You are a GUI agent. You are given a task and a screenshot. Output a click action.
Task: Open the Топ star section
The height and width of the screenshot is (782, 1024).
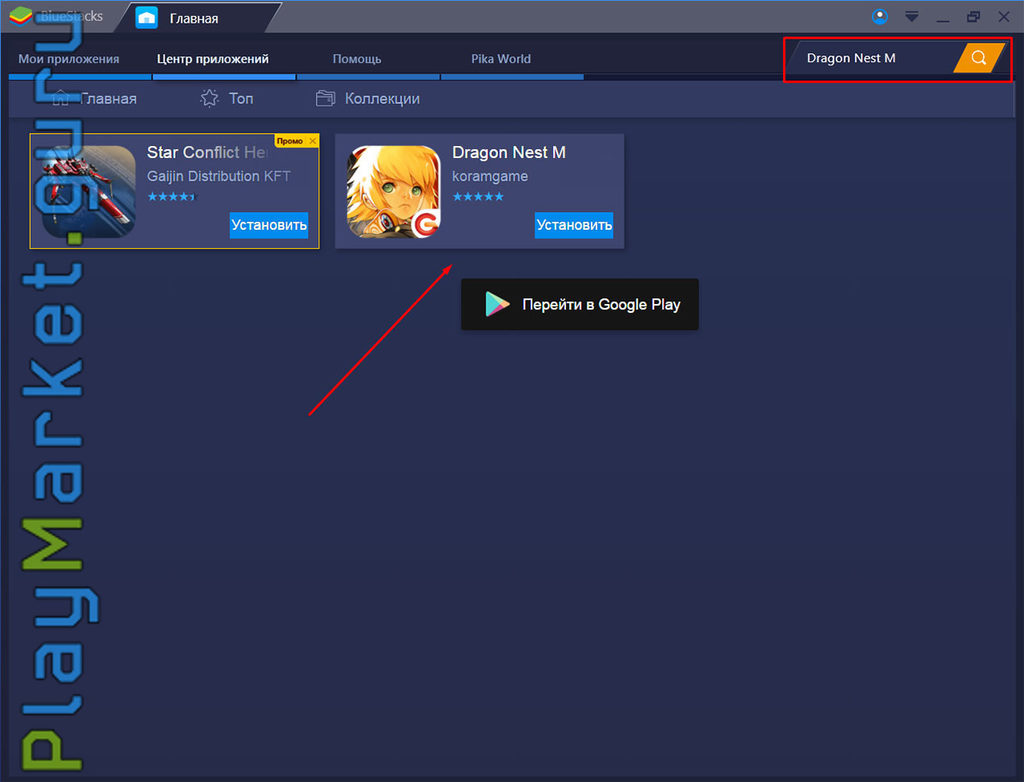[x=227, y=99]
